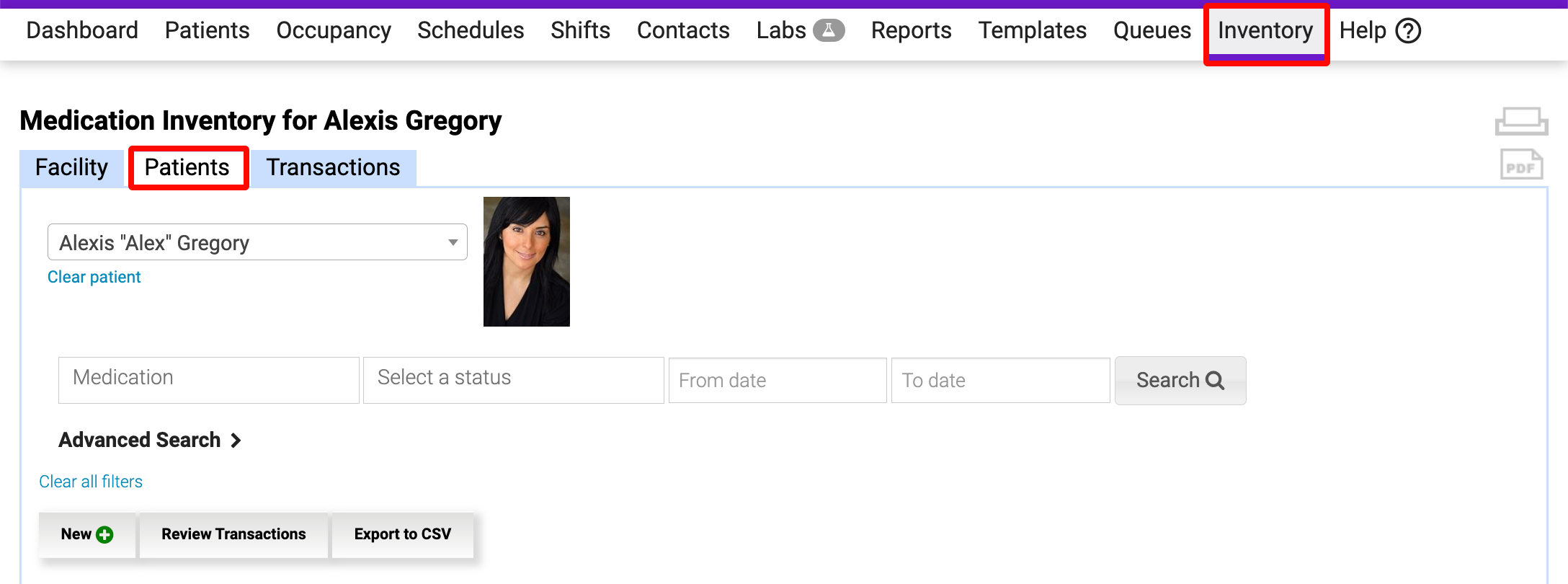Image resolution: width=1568 pixels, height=584 pixels.
Task: Click the Labs flask icon
Action: tap(829, 30)
